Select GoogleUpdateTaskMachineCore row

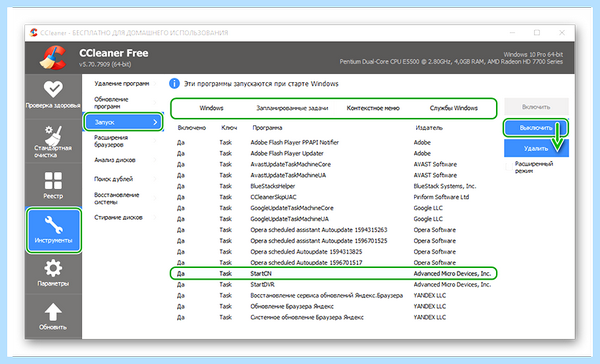coord(333,208)
